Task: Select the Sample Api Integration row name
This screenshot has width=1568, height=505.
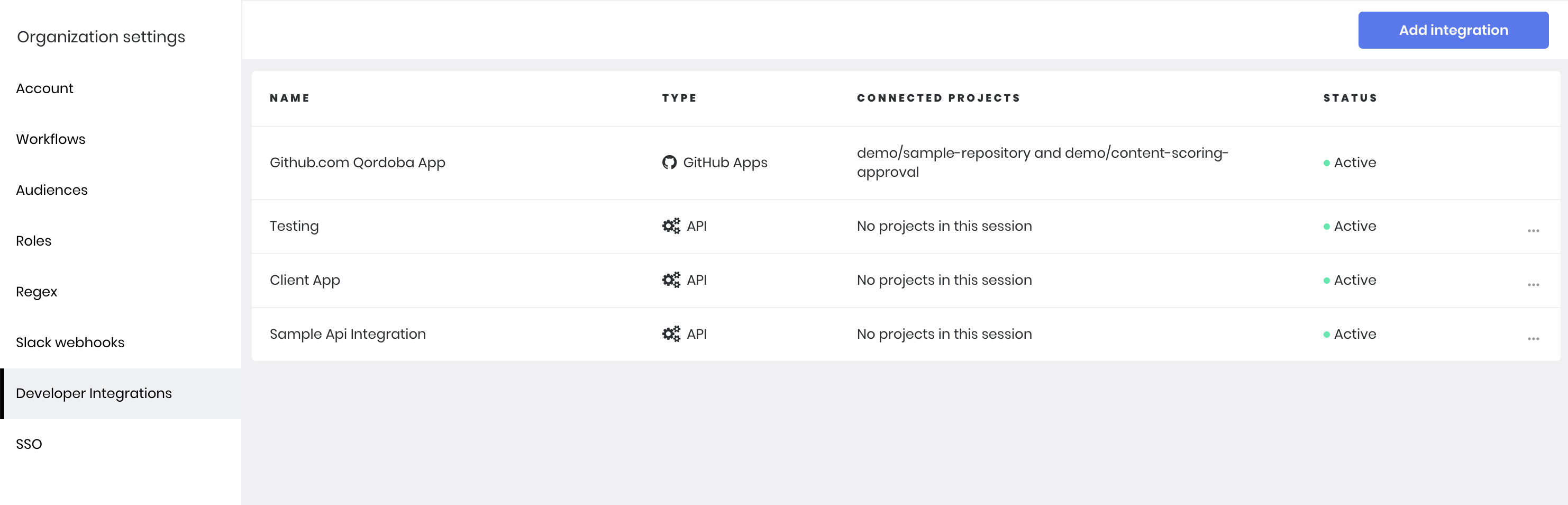Action: [x=348, y=334]
